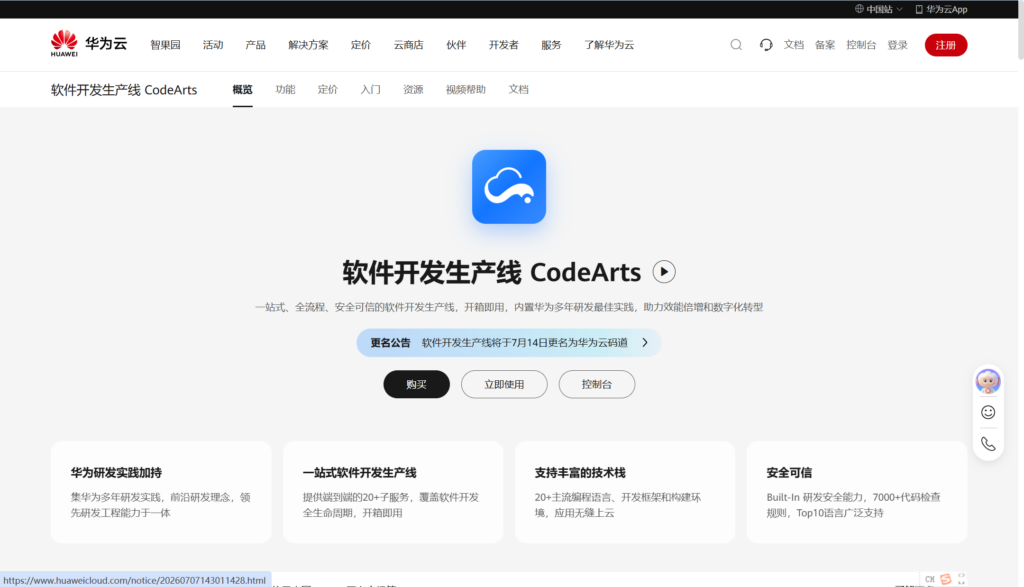The image size is (1024, 587).
Task: Click the 华为云App link
Action: [941, 9]
